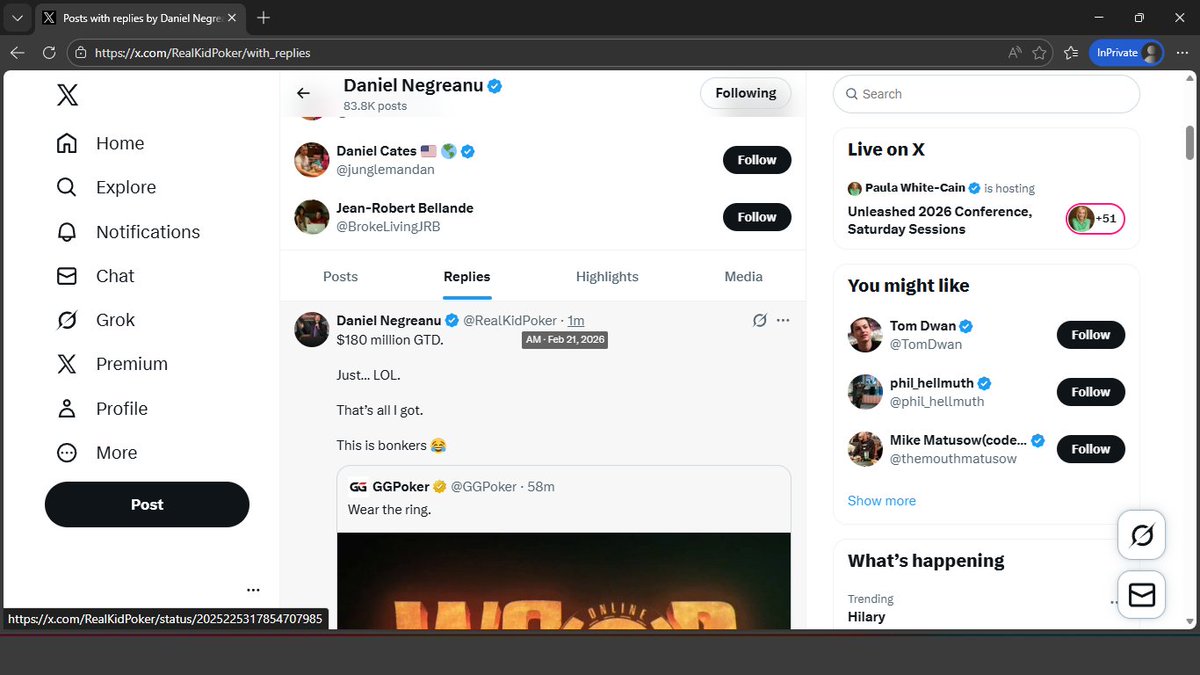The height and width of the screenshot is (675, 1200).
Task: Switch to the Posts tab
Action: pyautogui.click(x=340, y=276)
